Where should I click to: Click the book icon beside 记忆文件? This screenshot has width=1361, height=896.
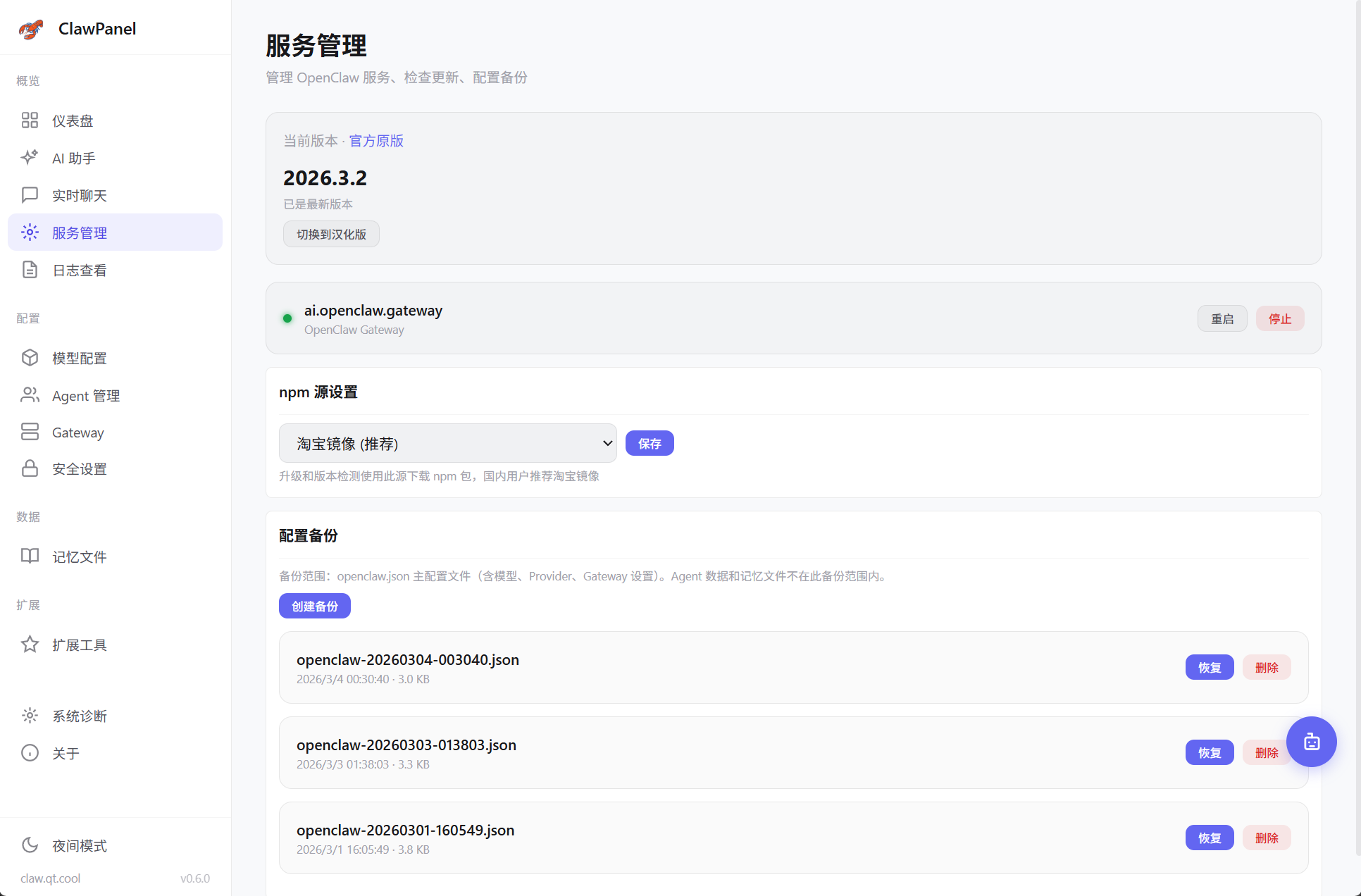tap(30, 556)
